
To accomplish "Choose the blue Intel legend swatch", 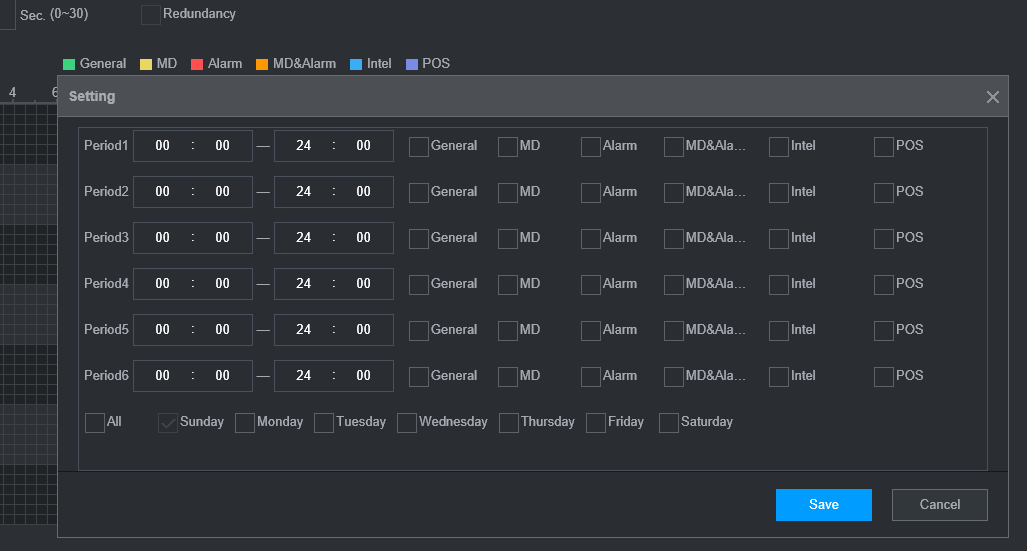I will coord(356,64).
